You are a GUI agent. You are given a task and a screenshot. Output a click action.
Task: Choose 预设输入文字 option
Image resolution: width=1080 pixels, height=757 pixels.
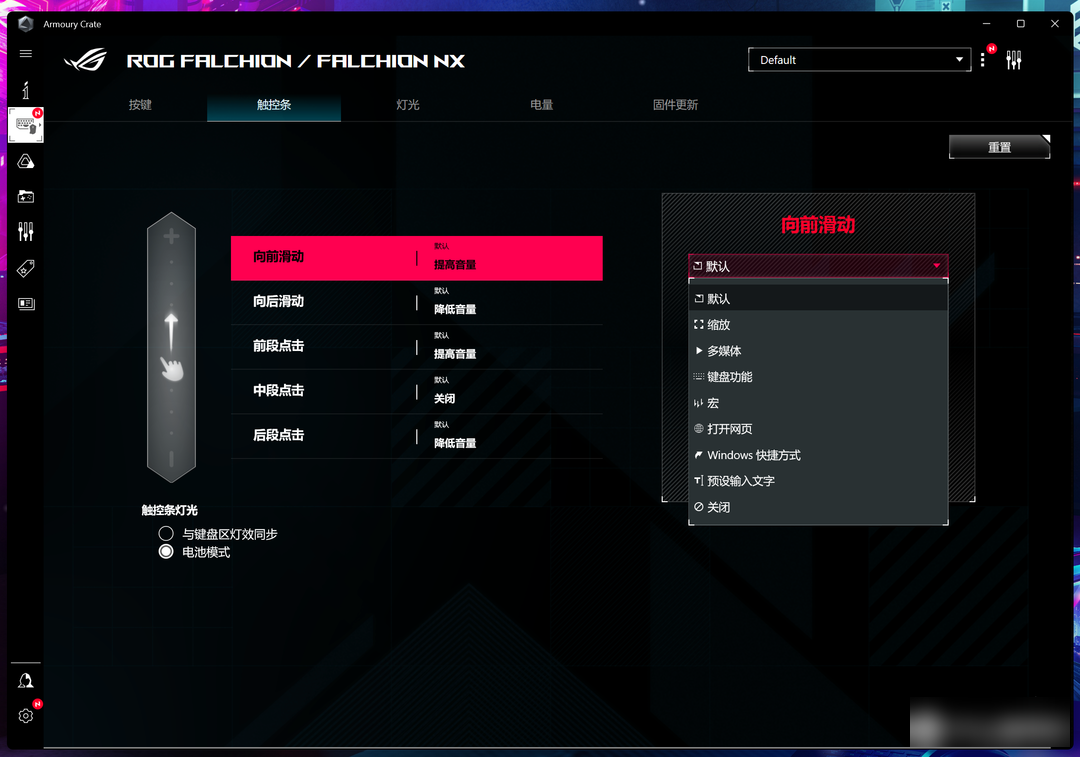click(818, 481)
